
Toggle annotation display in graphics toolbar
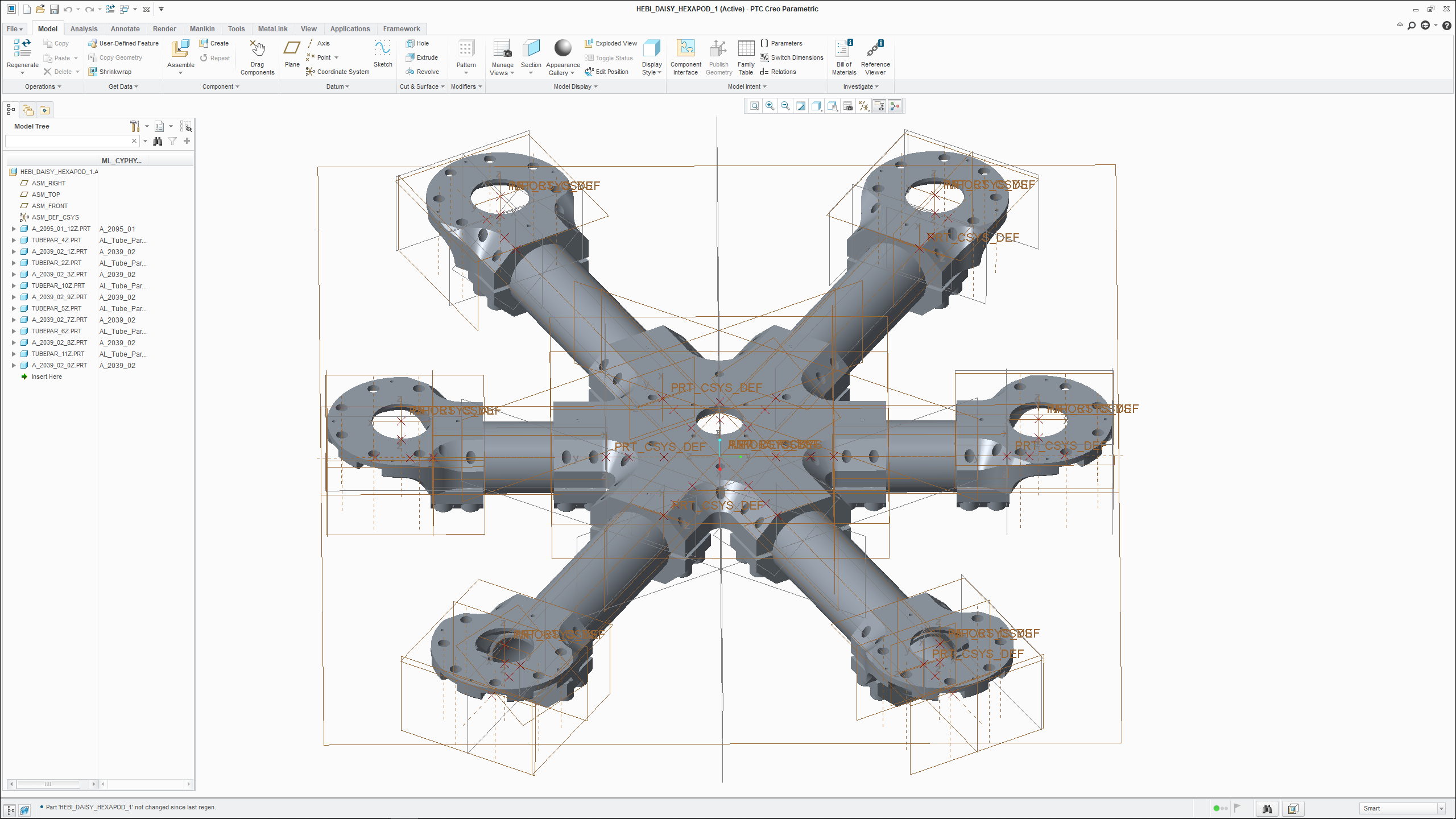pos(879,106)
